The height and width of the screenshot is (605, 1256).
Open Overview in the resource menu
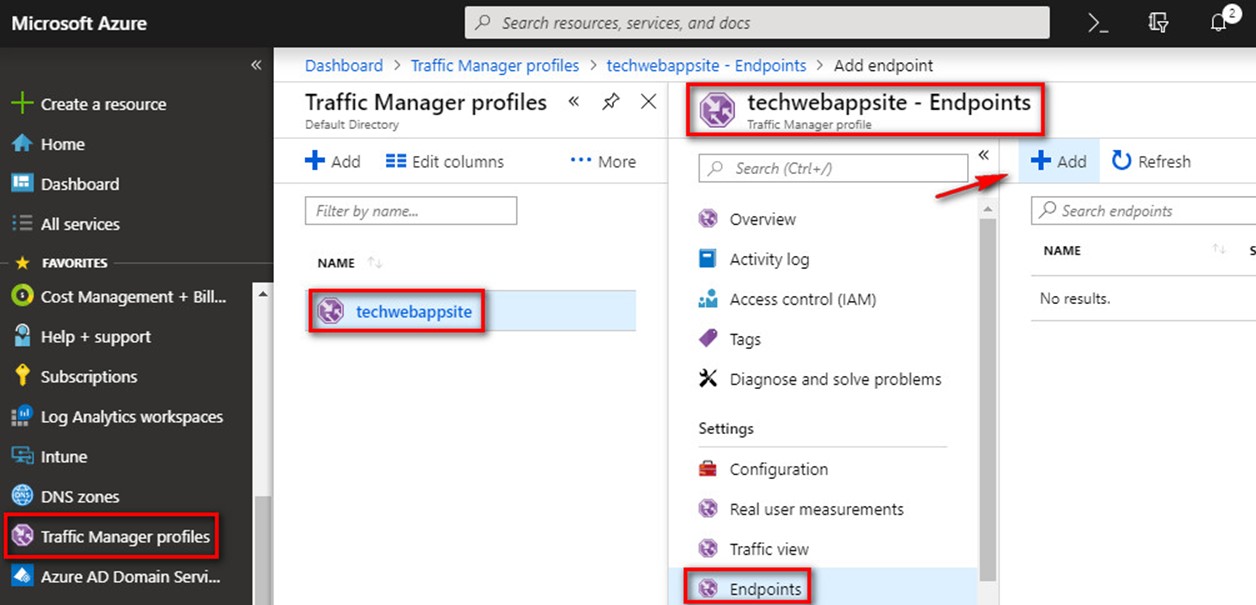pos(763,219)
